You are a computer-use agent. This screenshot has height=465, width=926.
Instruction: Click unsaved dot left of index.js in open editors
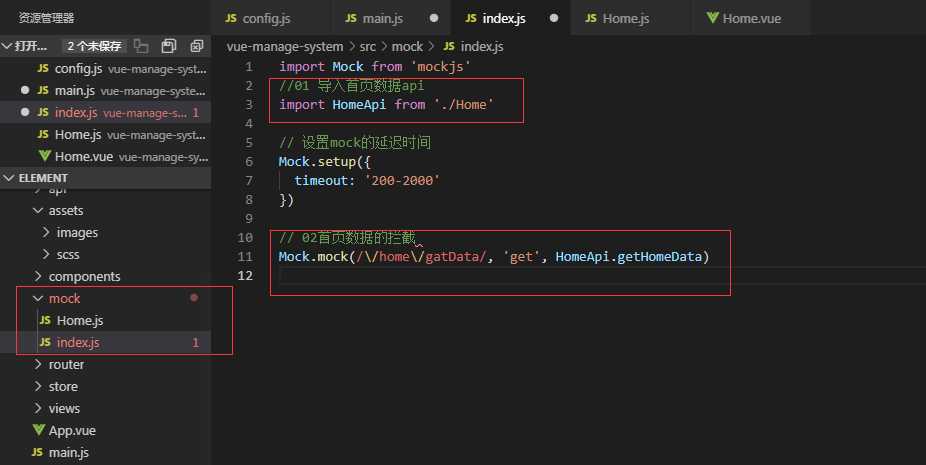(x=25, y=112)
